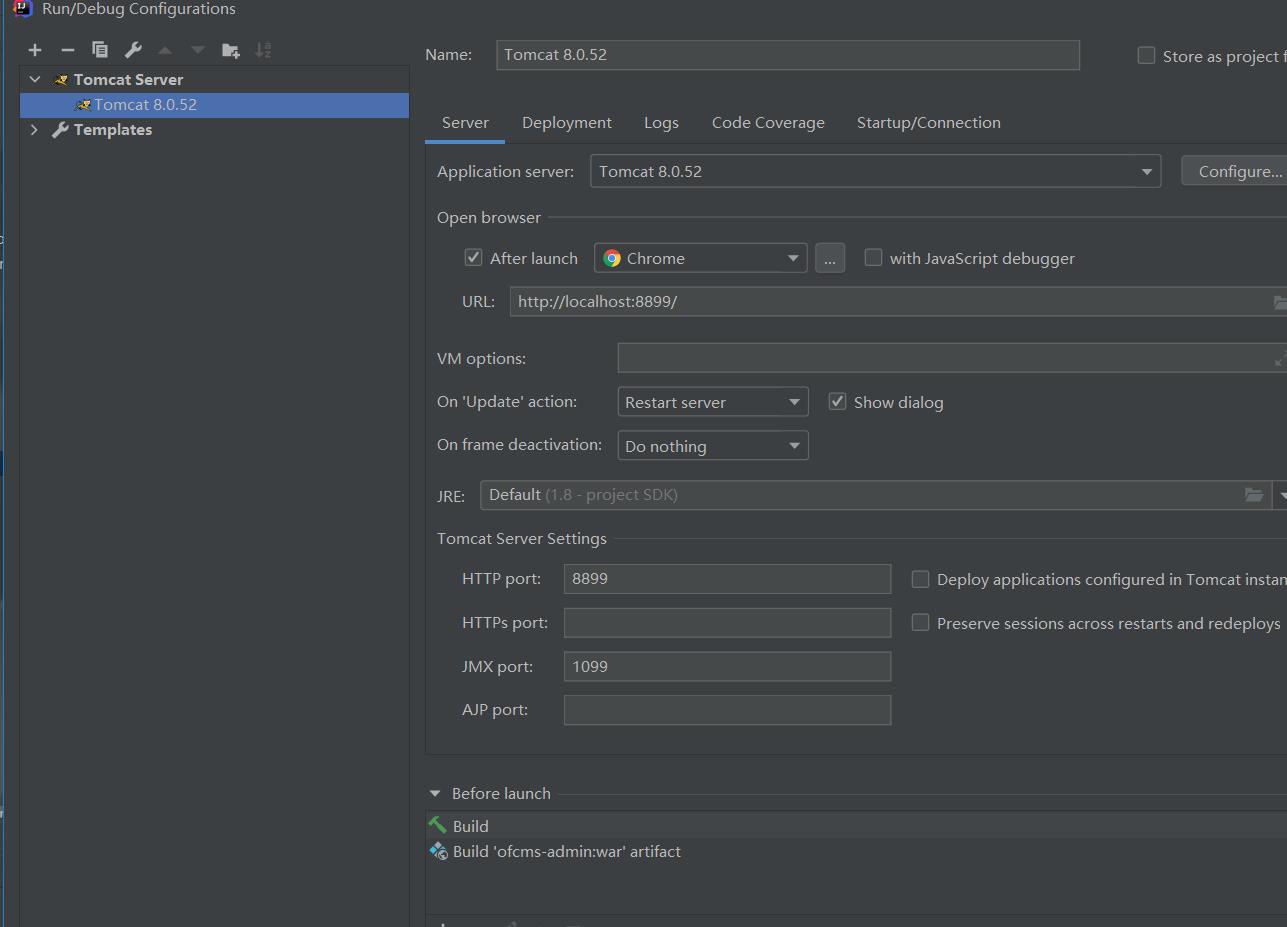Switch to the Startup/Connection tab
This screenshot has width=1287, height=927.
928,123
